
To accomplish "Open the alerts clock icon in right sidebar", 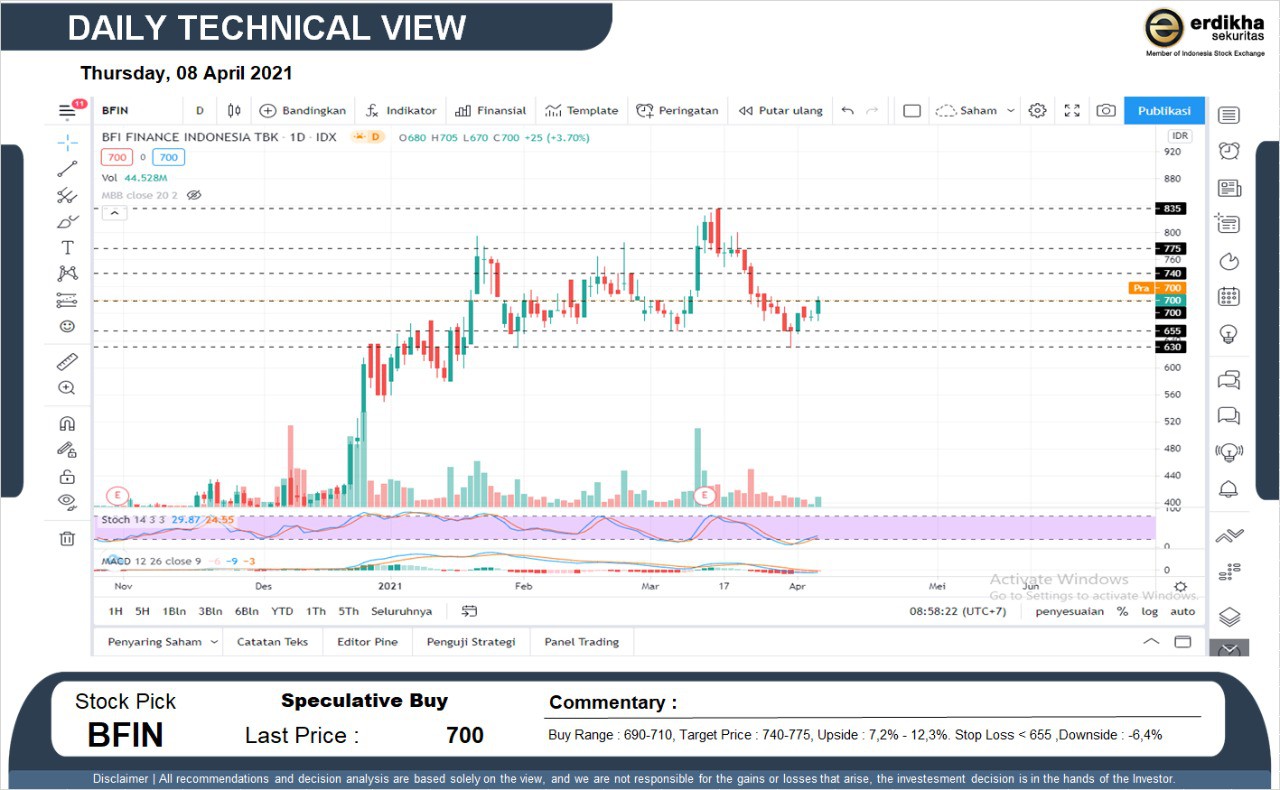I will tap(1229, 151).
